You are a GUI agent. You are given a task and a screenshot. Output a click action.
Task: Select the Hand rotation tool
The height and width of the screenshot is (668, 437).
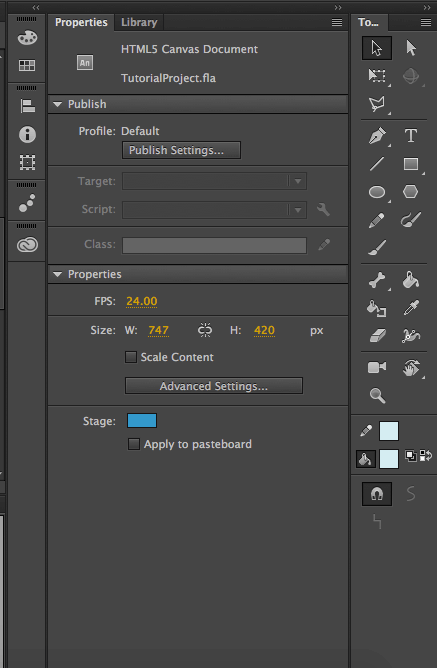point(411,368)
